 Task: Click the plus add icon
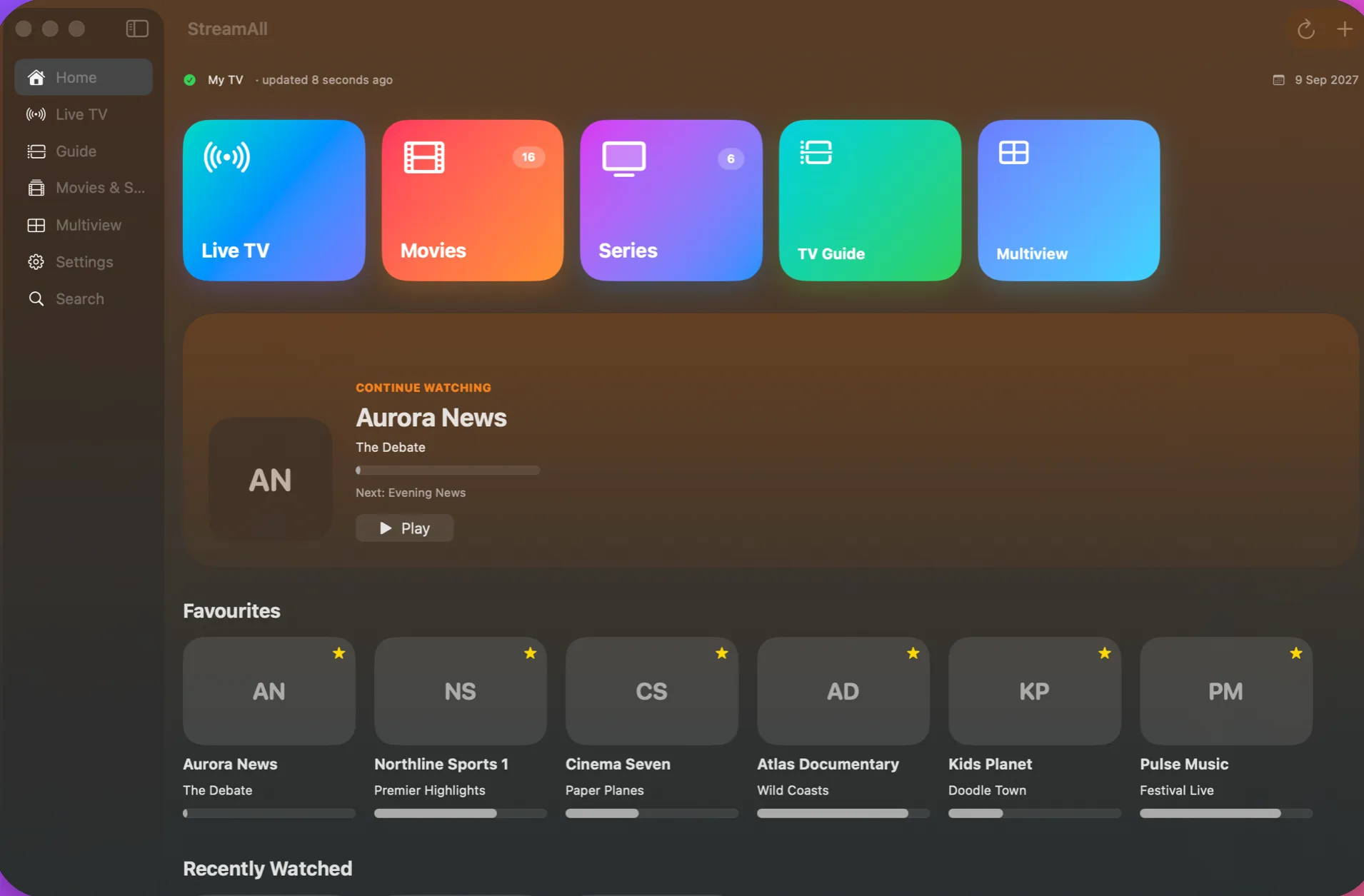[1345, 29]
